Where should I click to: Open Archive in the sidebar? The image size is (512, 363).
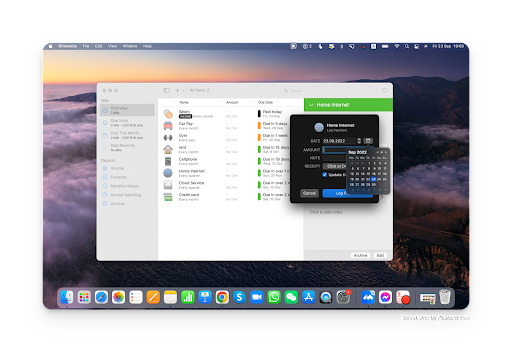127,204
